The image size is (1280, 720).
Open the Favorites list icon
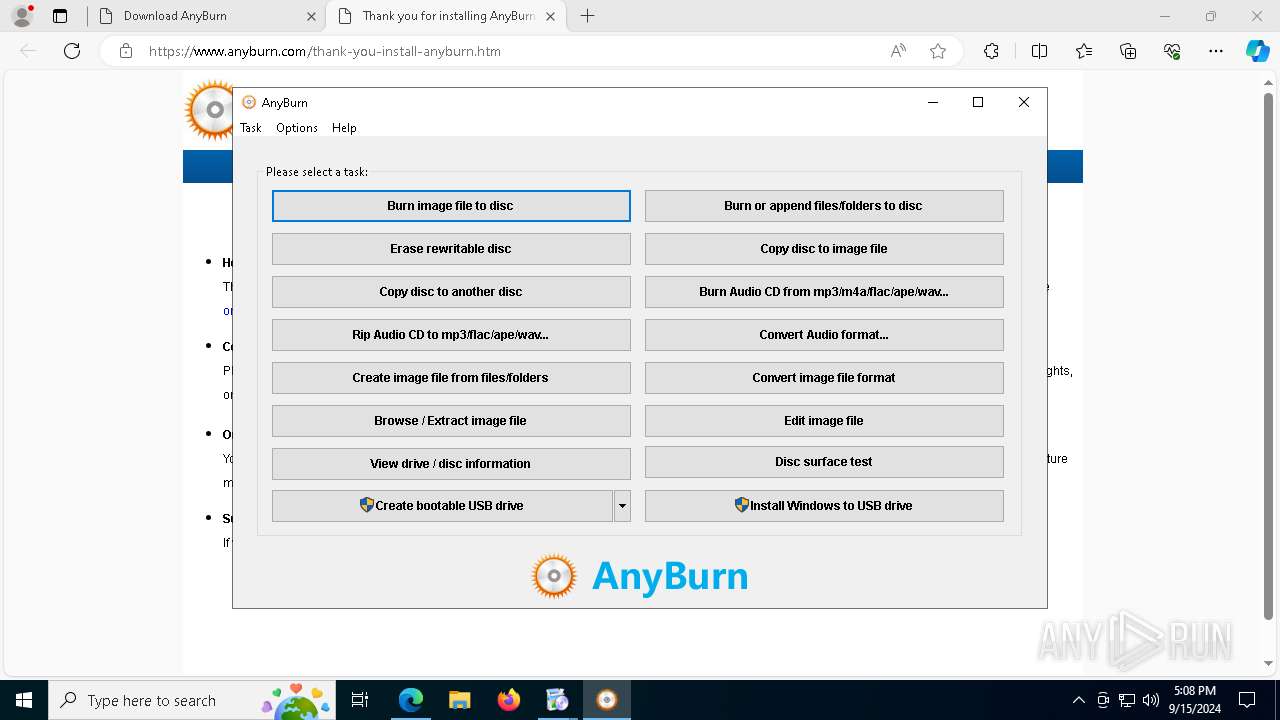[1084, 51]
